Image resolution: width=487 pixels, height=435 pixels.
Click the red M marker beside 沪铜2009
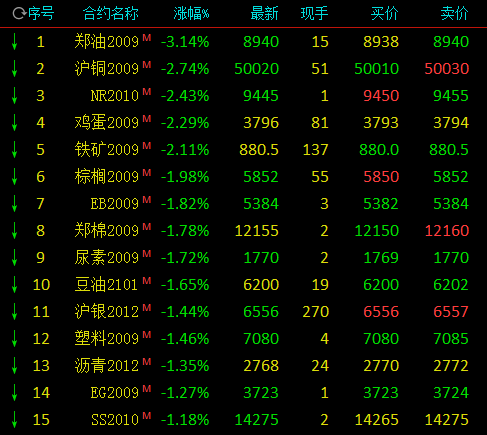click(147, 64)
